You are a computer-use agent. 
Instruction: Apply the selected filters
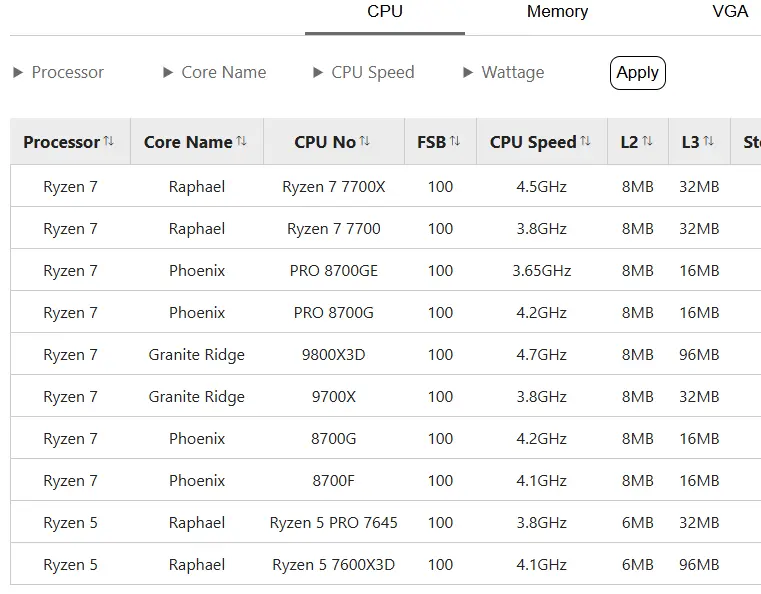pyautogui.click(x=637, y=73)
